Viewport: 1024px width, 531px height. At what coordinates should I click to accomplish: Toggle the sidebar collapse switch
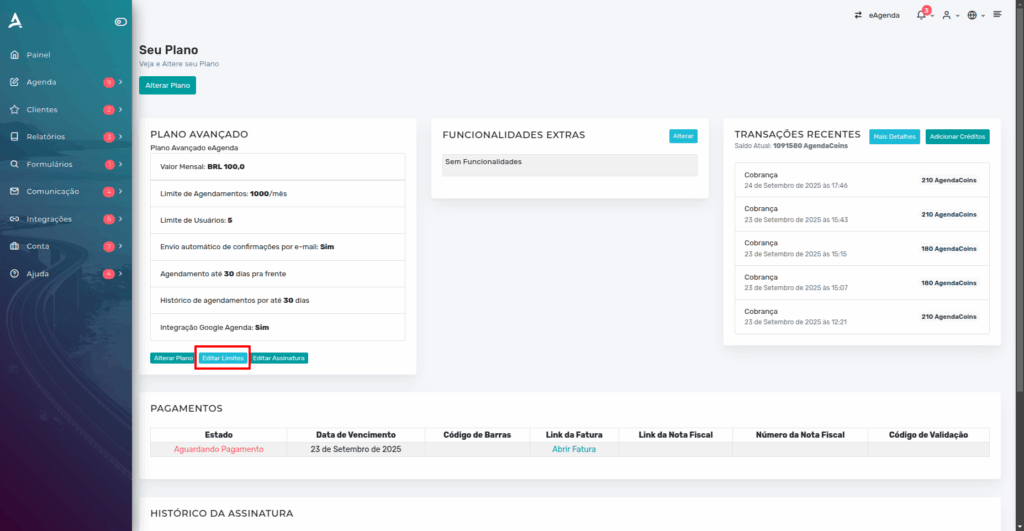tap(121, 21)
